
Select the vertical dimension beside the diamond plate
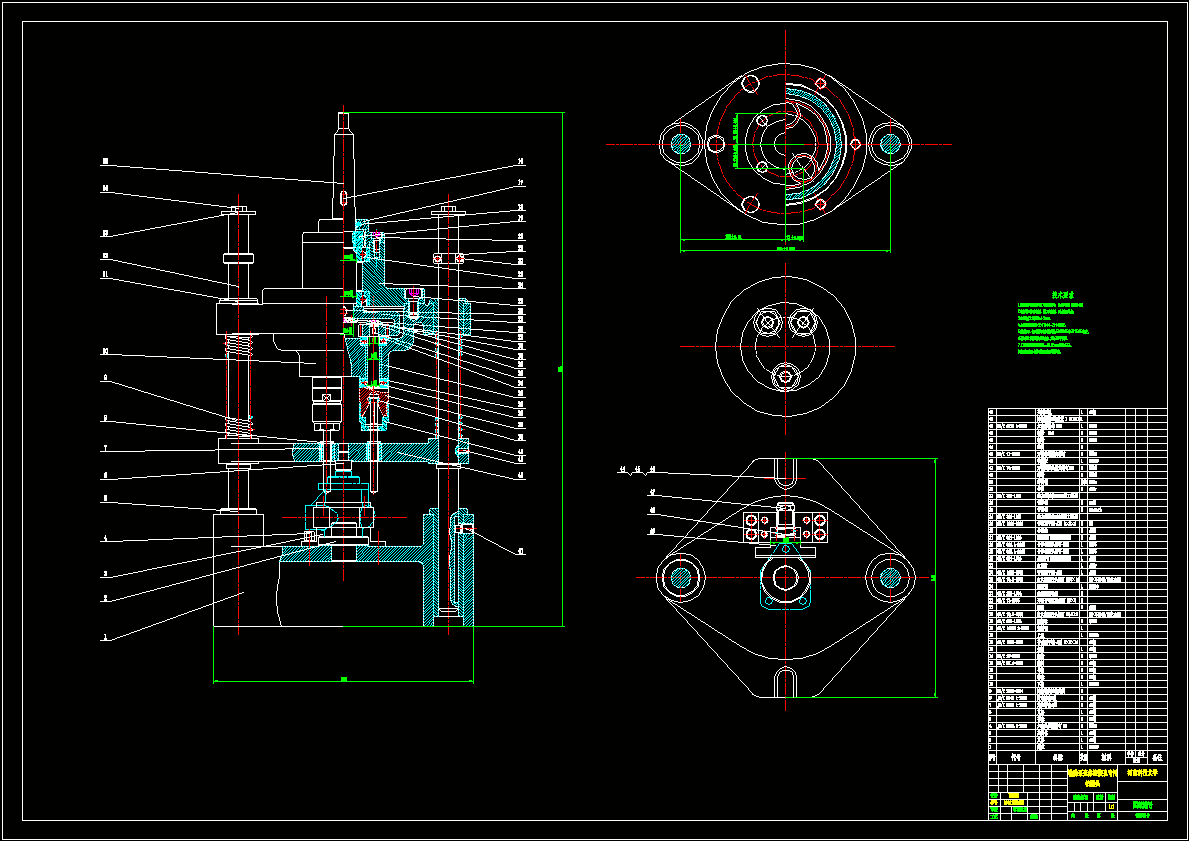(934, 577)
